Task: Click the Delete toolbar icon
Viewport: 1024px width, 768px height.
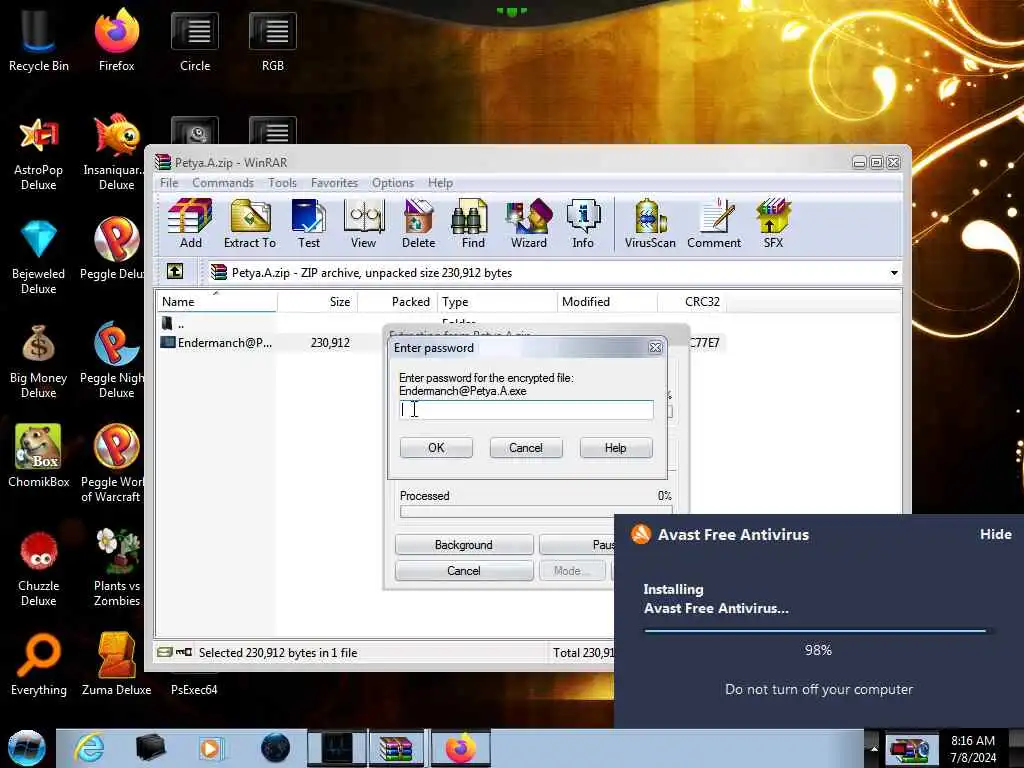Action: point(418,223)
